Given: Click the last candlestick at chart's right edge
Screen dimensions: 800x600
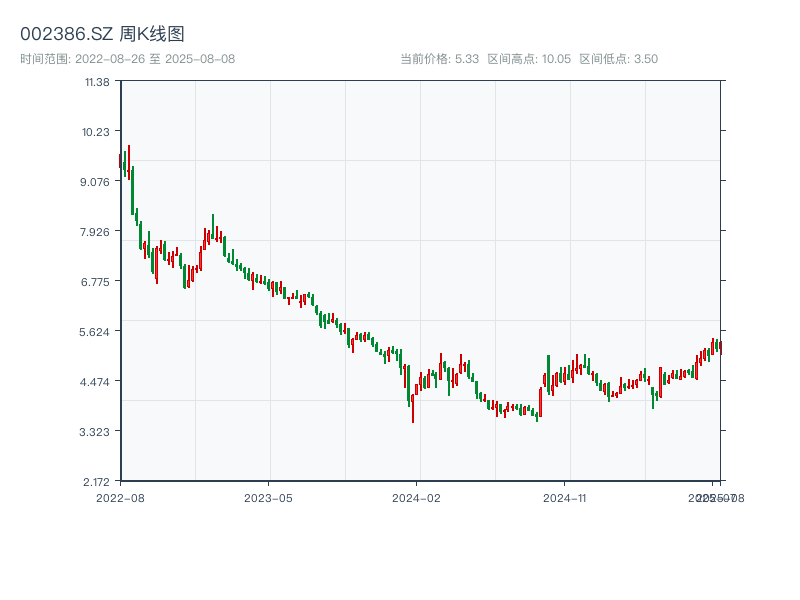Looking at the screenshot, I should (x=720, y=346).
